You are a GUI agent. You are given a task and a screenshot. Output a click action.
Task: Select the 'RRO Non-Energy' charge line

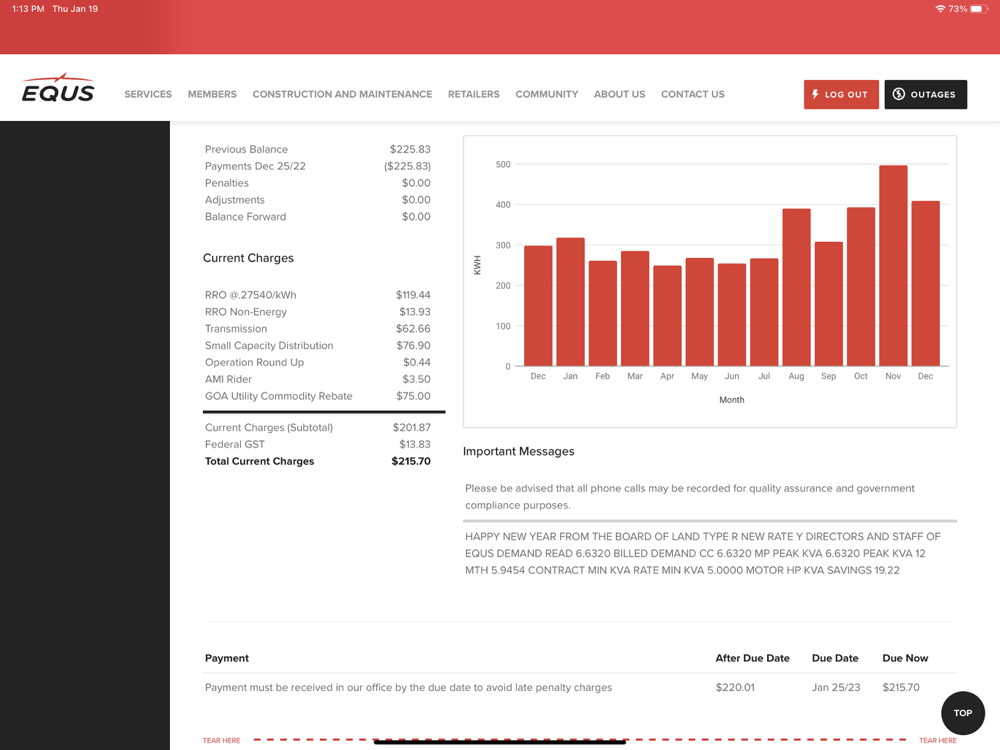click(246, 312)
